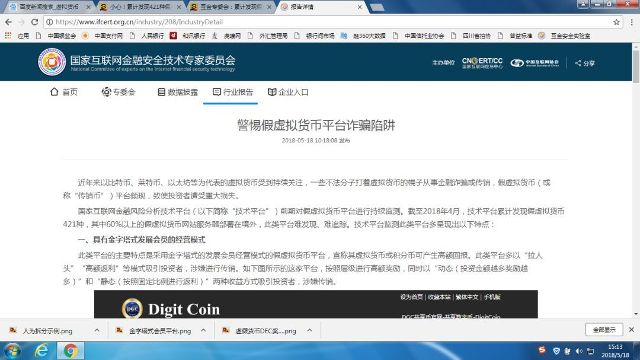640x360 pixels.
Task: Click the 国家互联网金融安全技术专家委员会 site title
Action: pyautogui.click(x=153, y=60)
